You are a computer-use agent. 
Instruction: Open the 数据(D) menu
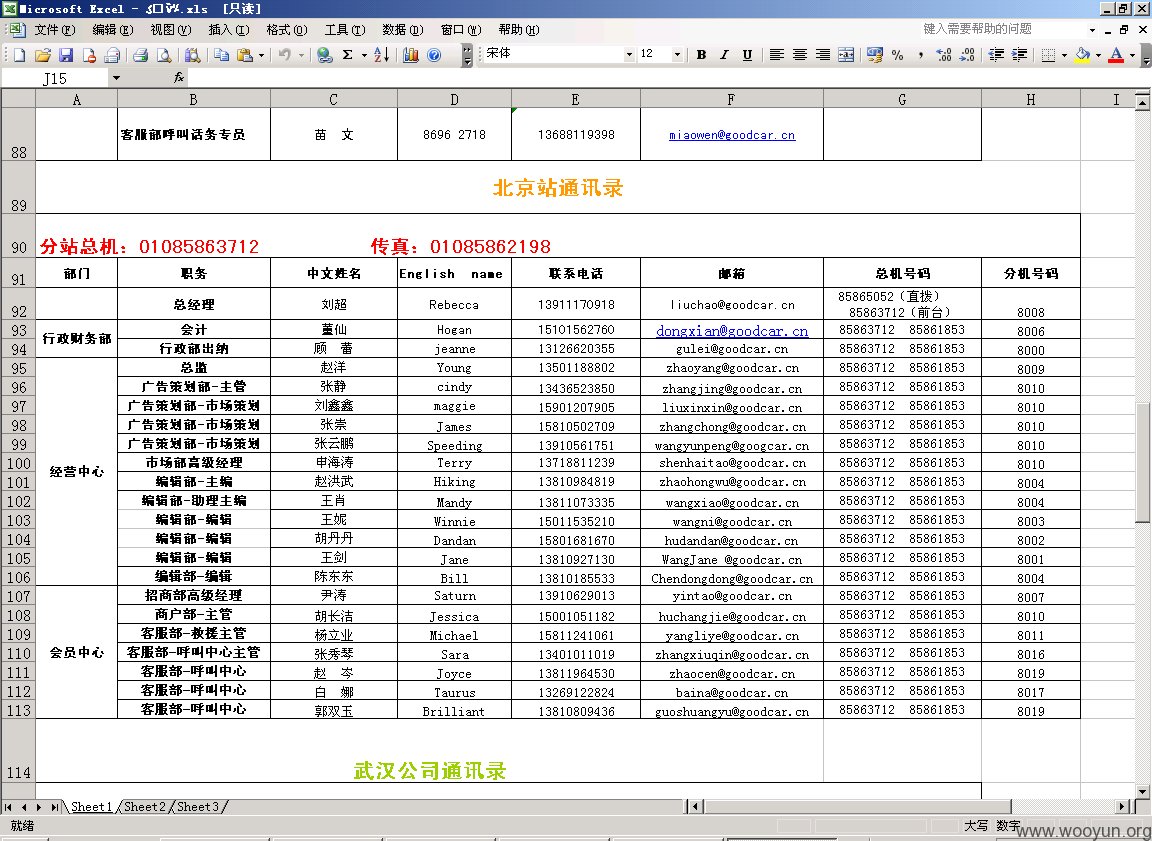(403, 30)
